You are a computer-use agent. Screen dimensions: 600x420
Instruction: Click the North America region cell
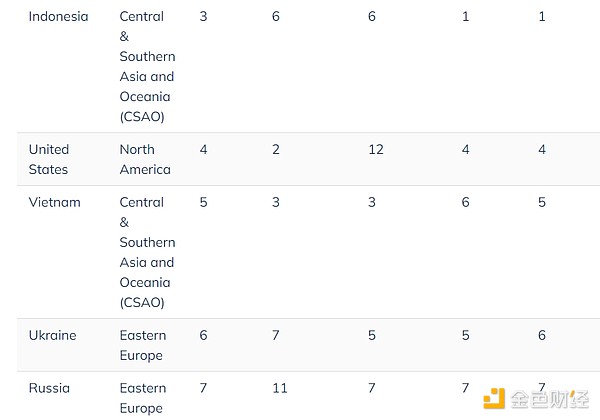pyautogui.click(x=145, y=159)
